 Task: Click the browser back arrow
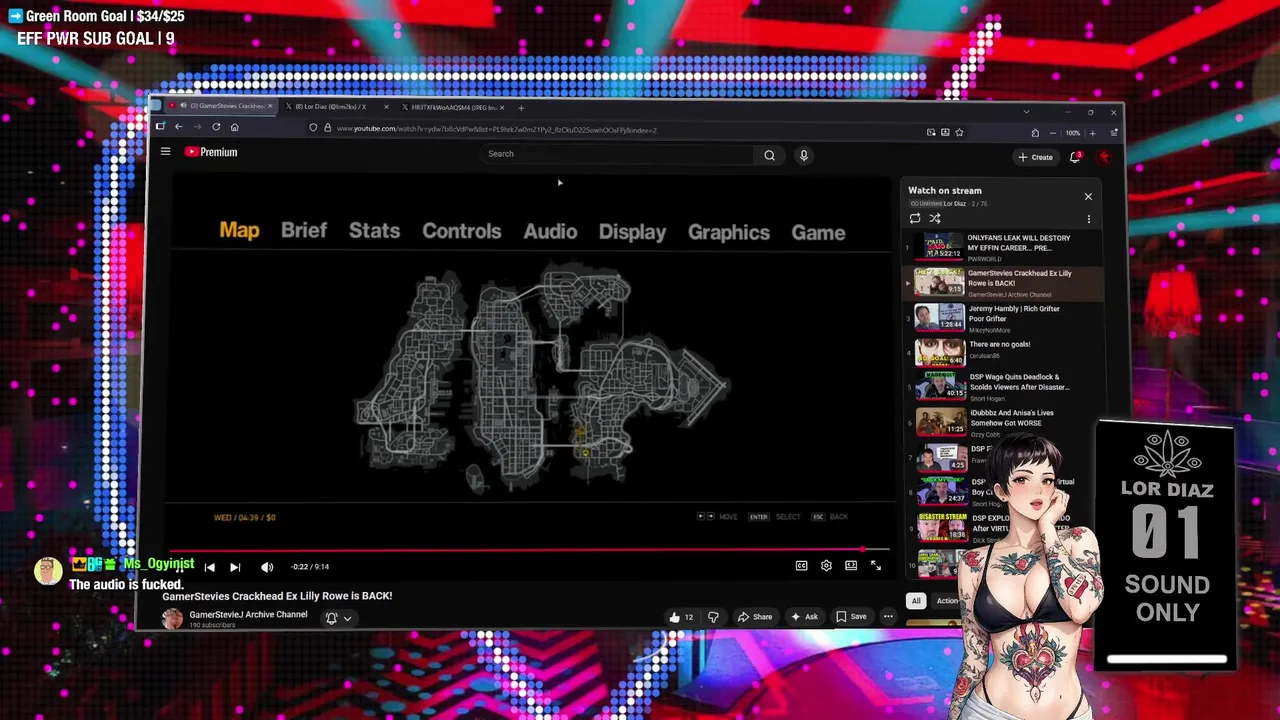pyautogui.click(x=178, y=127)
